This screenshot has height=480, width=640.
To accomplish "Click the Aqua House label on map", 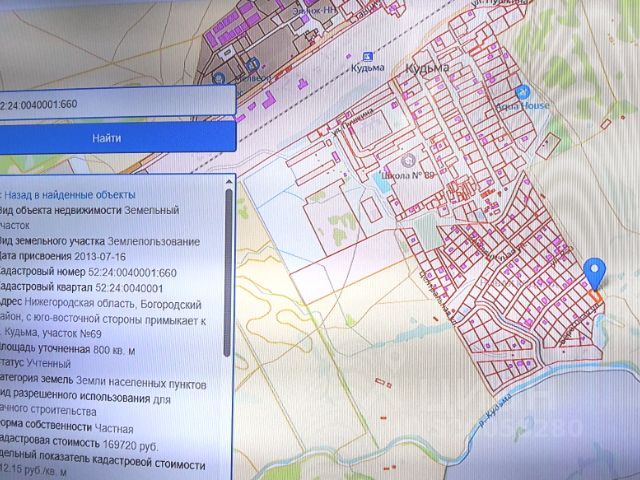I will (522, 106).
